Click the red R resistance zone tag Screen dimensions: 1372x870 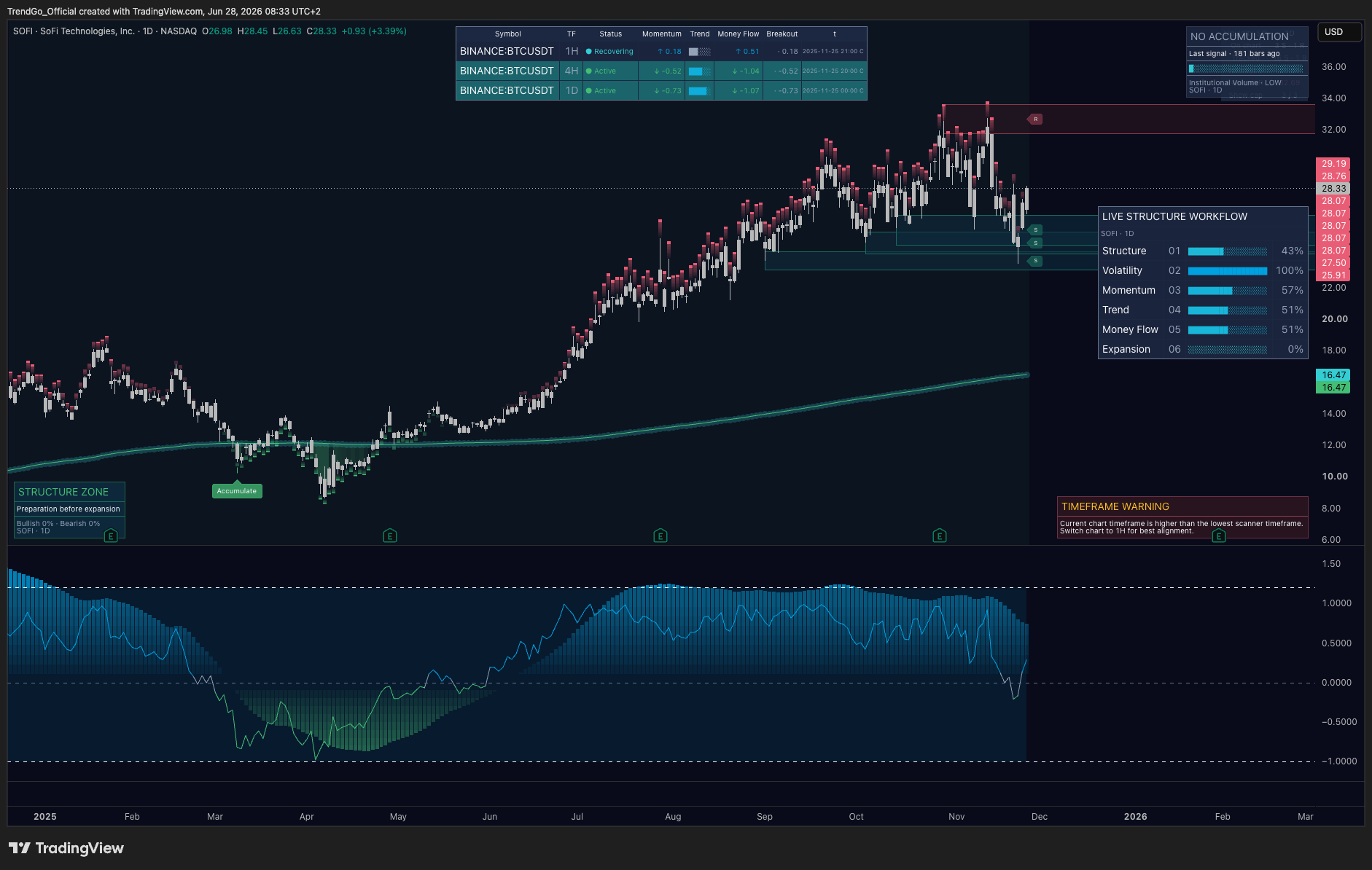1035,119
